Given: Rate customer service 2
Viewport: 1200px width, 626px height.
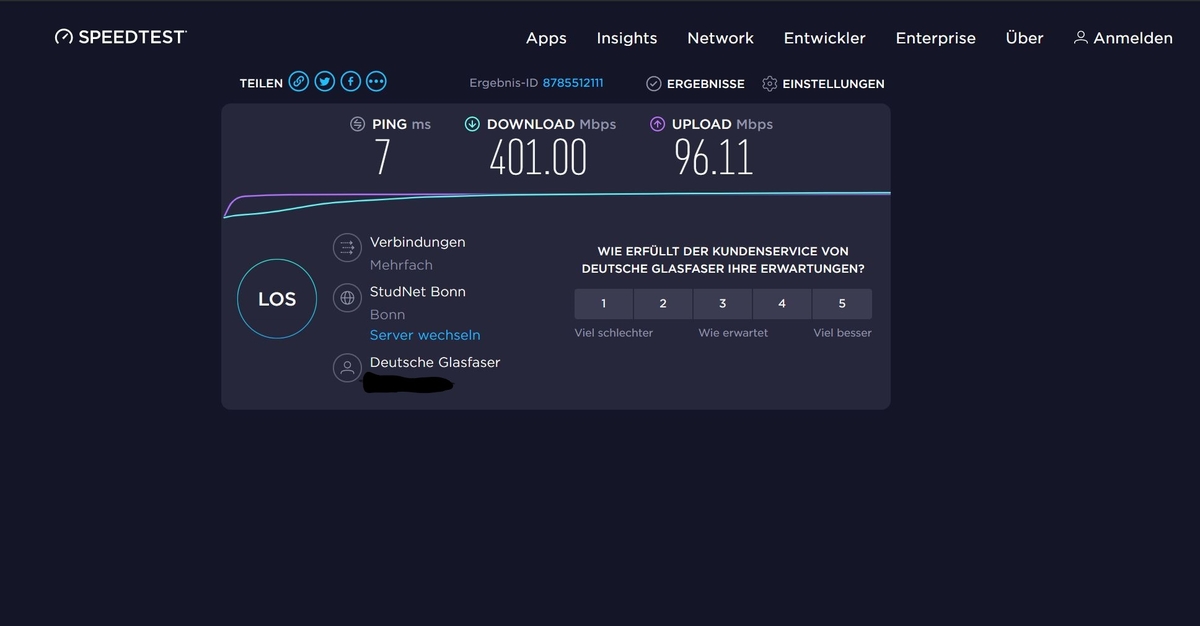Looking at the screenshot, I should 663,303.
